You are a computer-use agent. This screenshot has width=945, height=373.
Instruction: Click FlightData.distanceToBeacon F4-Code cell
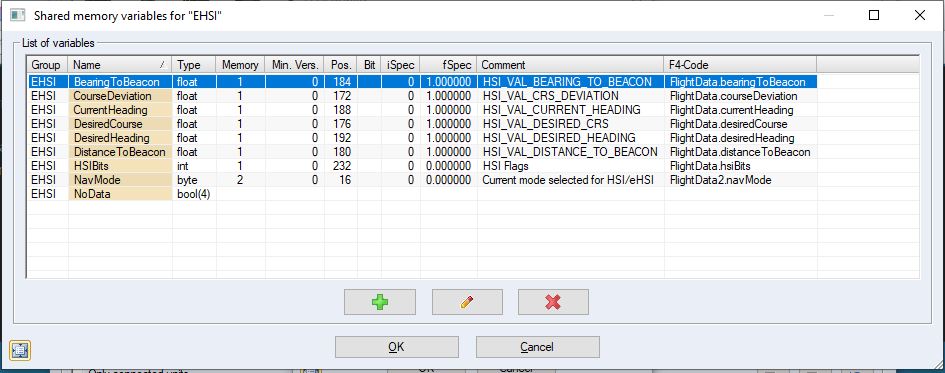[740, 152]
